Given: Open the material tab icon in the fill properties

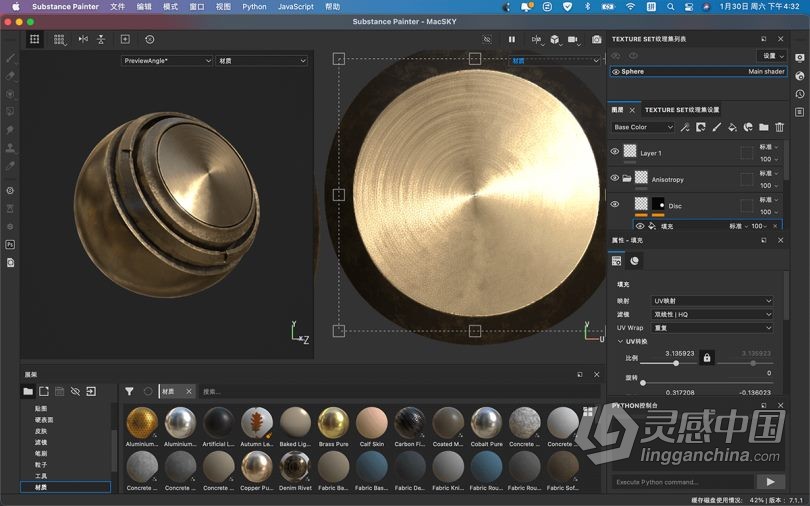Looking at the screenshot, I should 634,261.
